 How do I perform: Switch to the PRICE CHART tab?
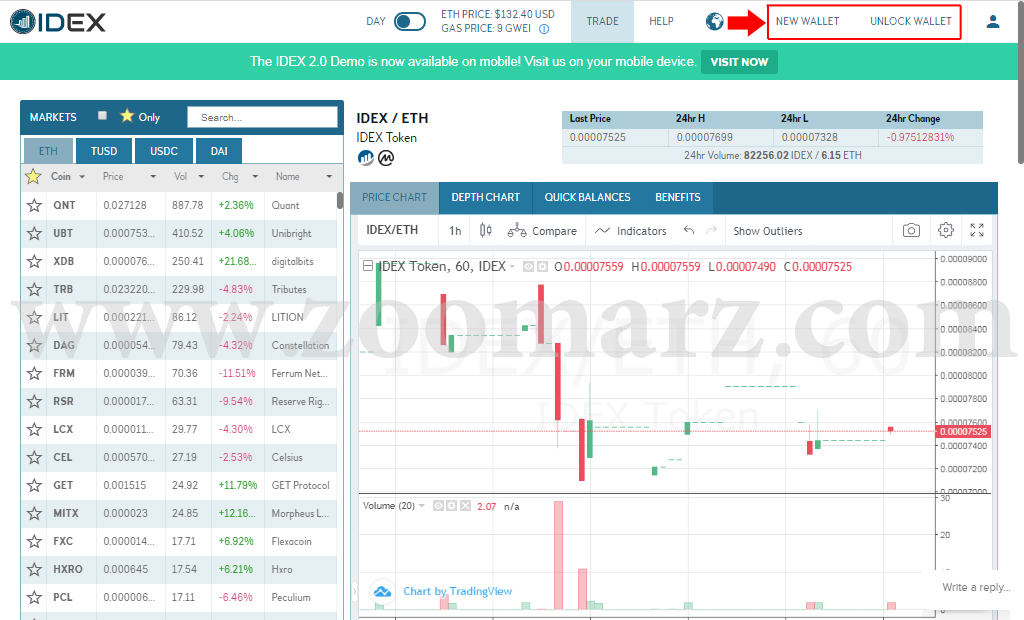pyautogui.click(x=394, y=197)
